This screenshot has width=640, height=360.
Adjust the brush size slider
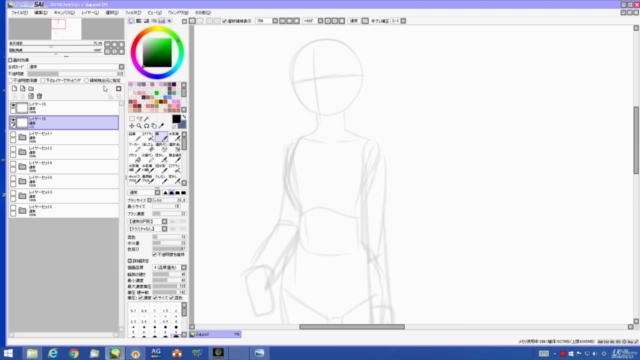pyautogui.click(x=169, y=200)
